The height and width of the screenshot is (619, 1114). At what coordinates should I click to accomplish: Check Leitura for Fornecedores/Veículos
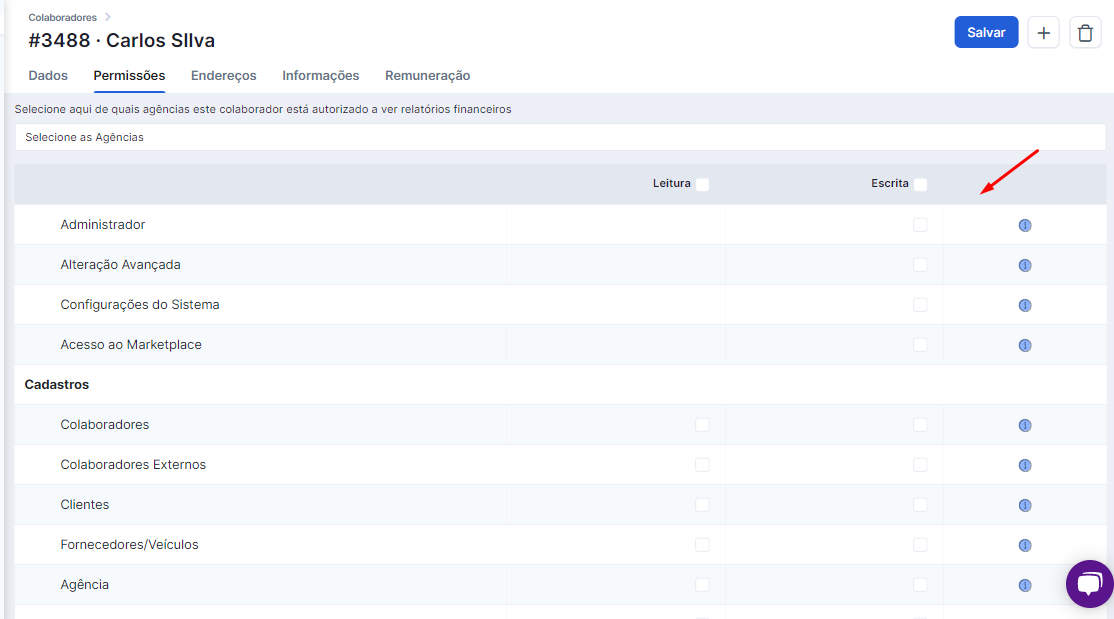click(702, 545)
